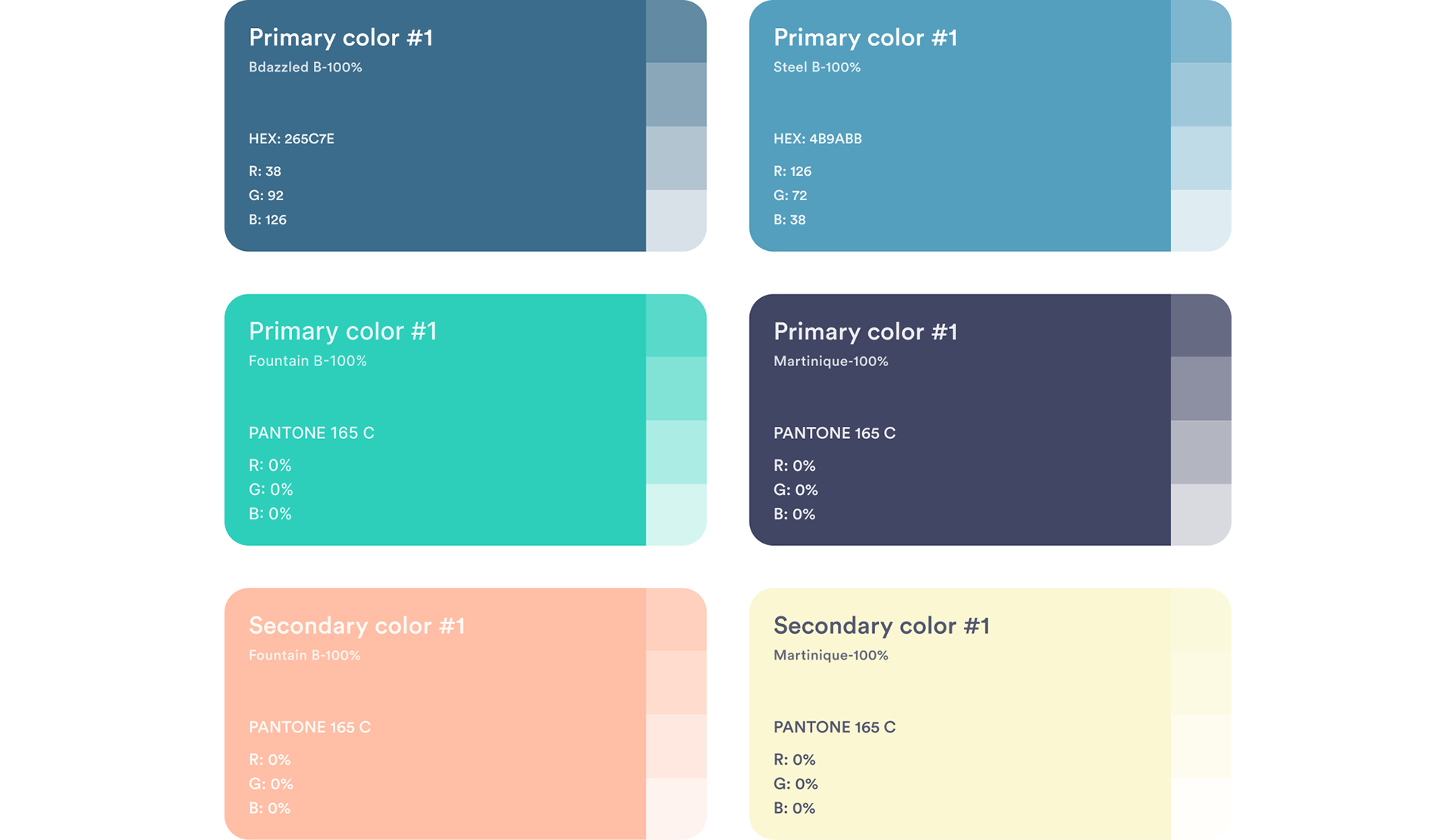Select the top tint swatch on Bdazzled card
1456x840 pixels.
(676, 31)
